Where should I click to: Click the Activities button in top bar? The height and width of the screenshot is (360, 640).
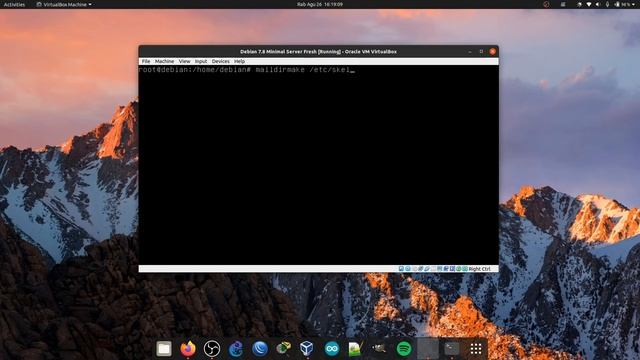click(14, 4)
